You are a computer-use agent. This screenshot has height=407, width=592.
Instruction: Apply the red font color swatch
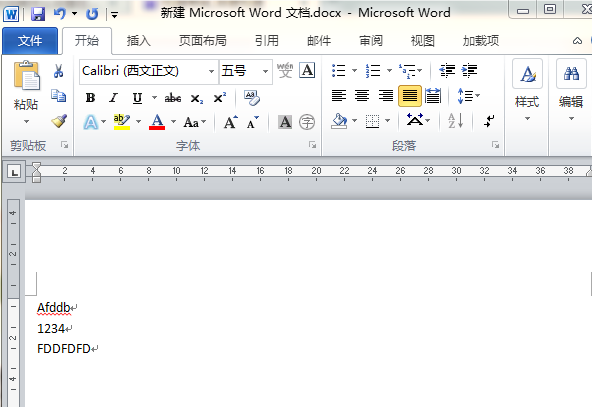(157, 122)
